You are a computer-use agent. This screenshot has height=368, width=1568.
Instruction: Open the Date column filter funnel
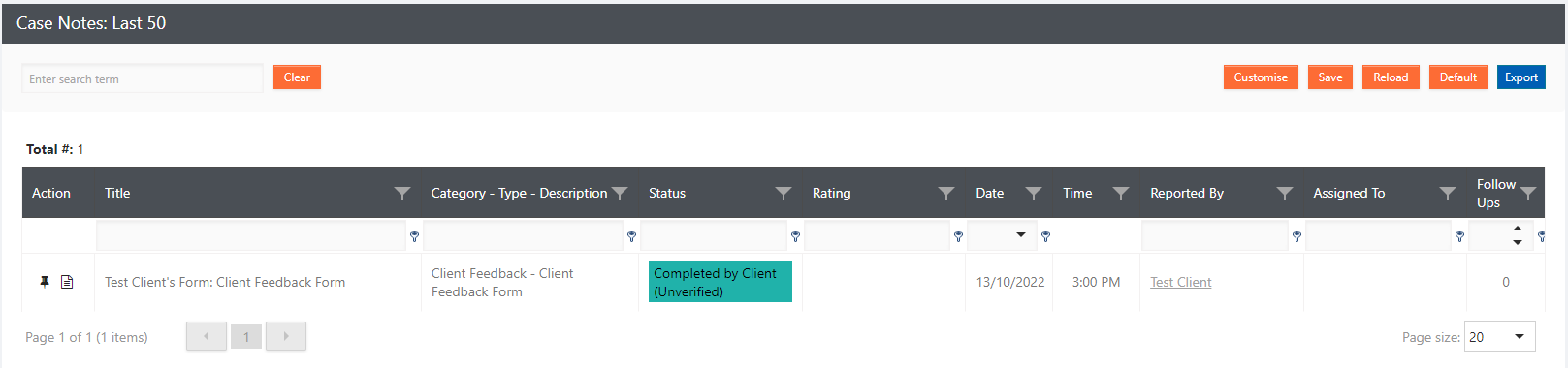click(x=1034, y=193)
